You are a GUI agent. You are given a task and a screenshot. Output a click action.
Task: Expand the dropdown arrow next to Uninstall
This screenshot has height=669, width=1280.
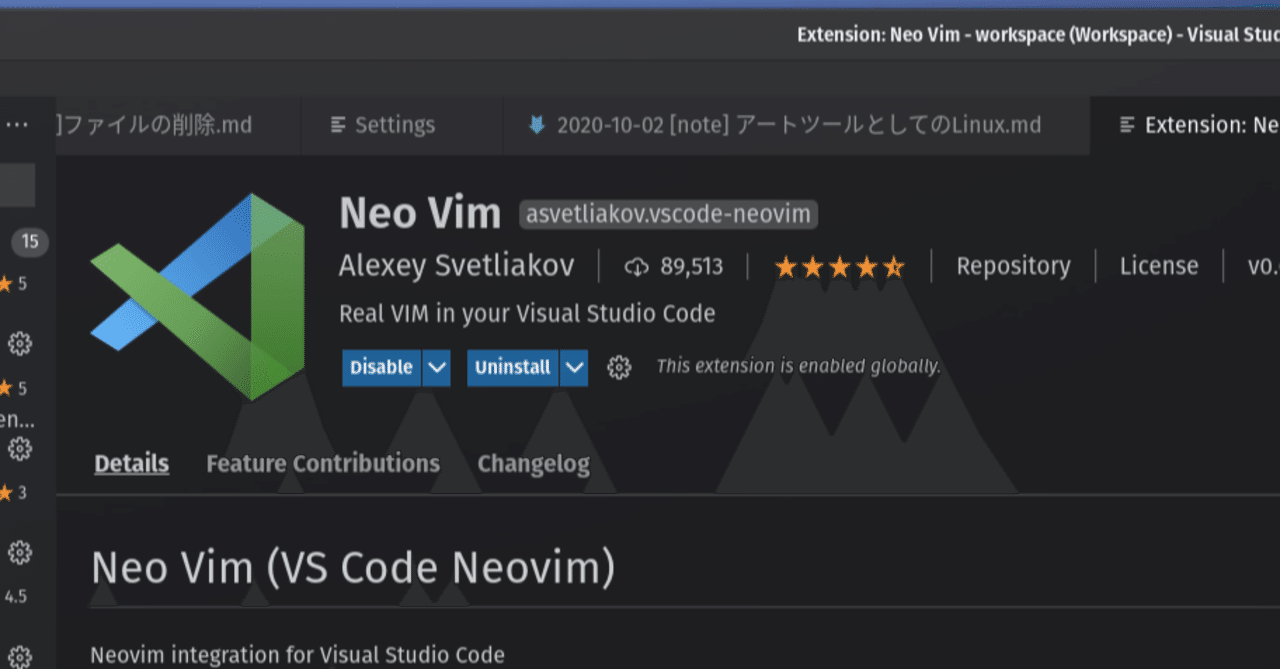pyautogui.click(x=574, y=367)
